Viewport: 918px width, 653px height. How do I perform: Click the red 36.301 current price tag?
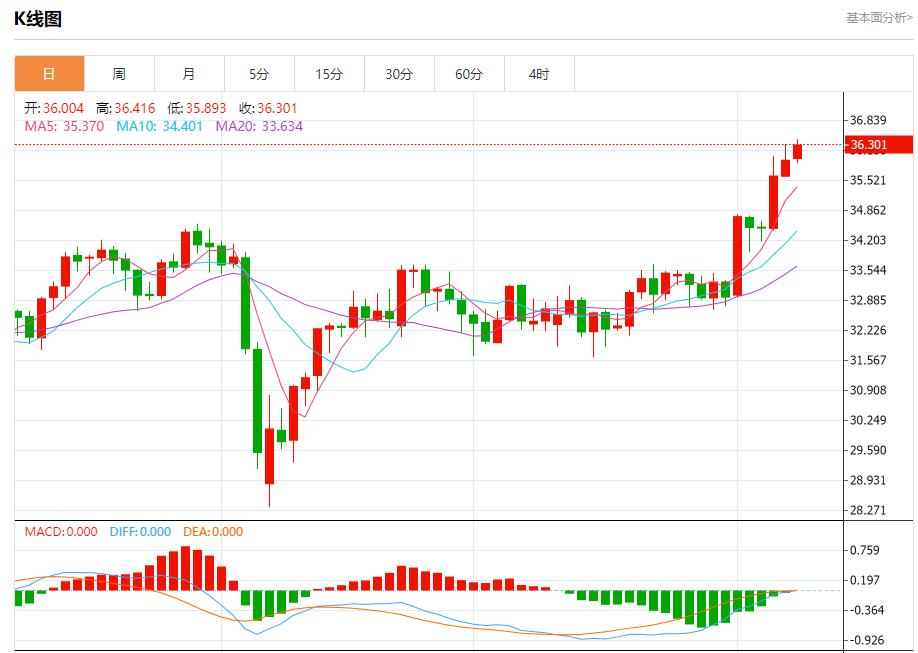(x=879, y=145)
